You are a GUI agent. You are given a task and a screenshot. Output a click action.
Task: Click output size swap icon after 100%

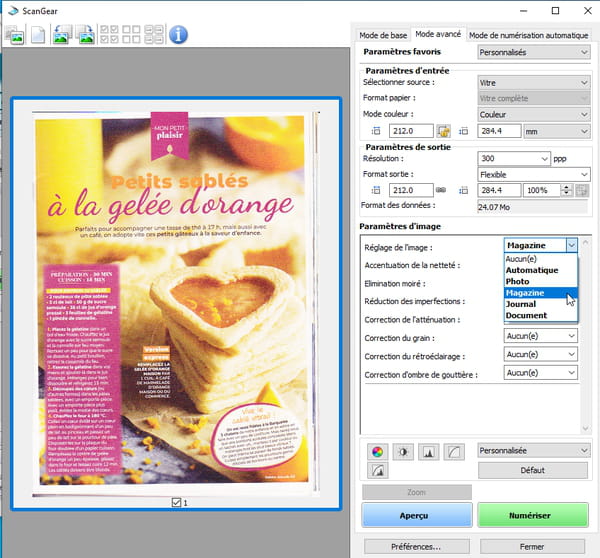(x=582, y=190)
